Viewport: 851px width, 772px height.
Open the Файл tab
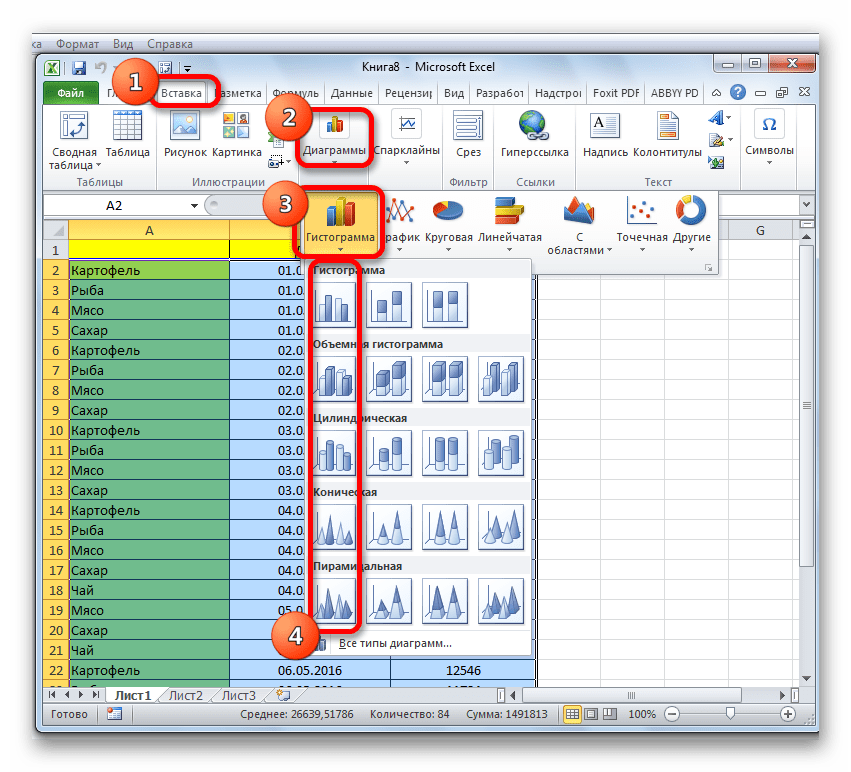click(x=70, y=93)
